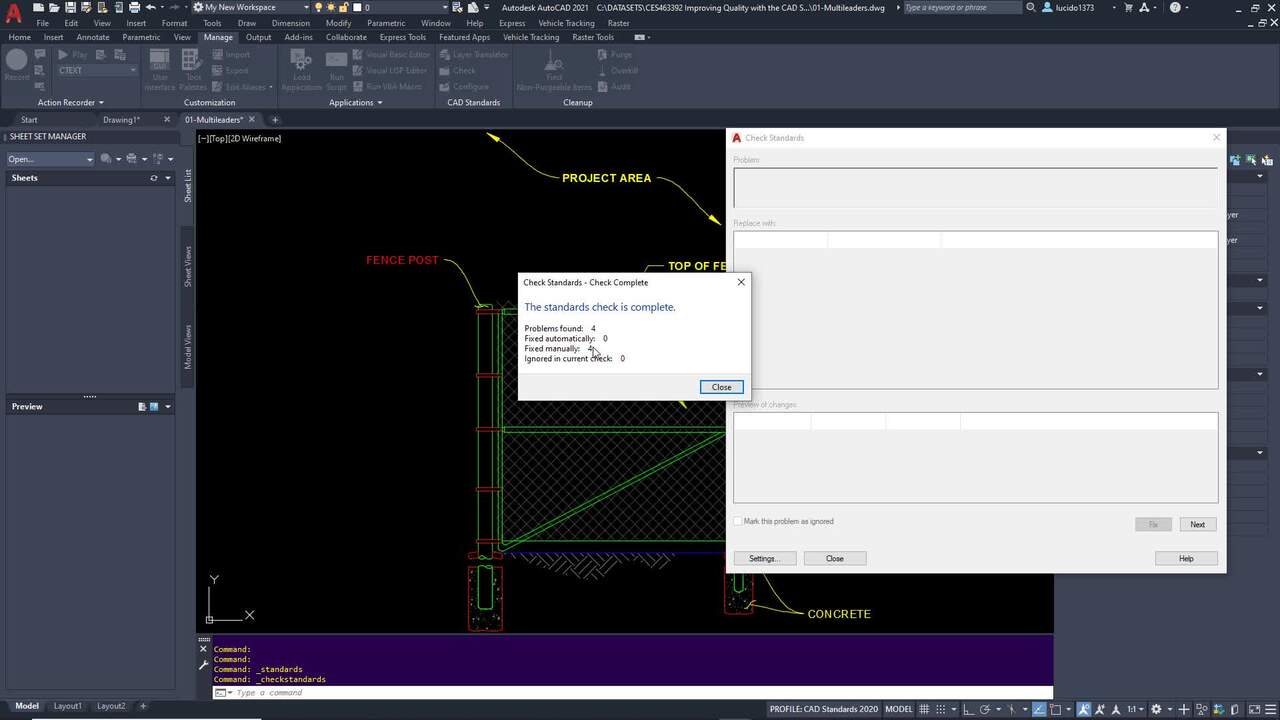The height and width of the screenshot is (720, 1280).
Task: Click the New drawing icon in quick access toolbar
Action: (x=39, y=7)
